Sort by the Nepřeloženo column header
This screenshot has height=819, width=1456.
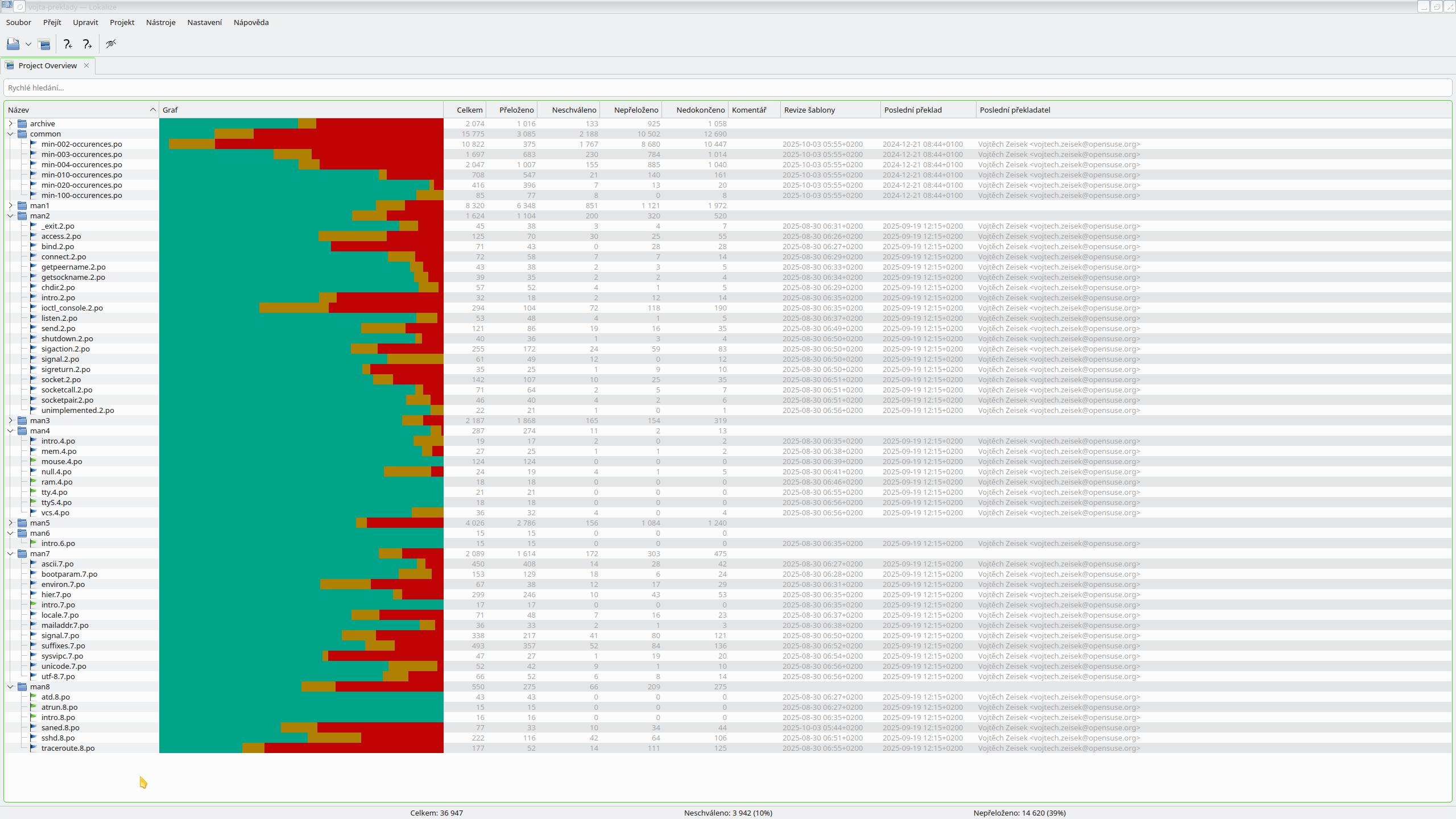[x=635, y=110]
